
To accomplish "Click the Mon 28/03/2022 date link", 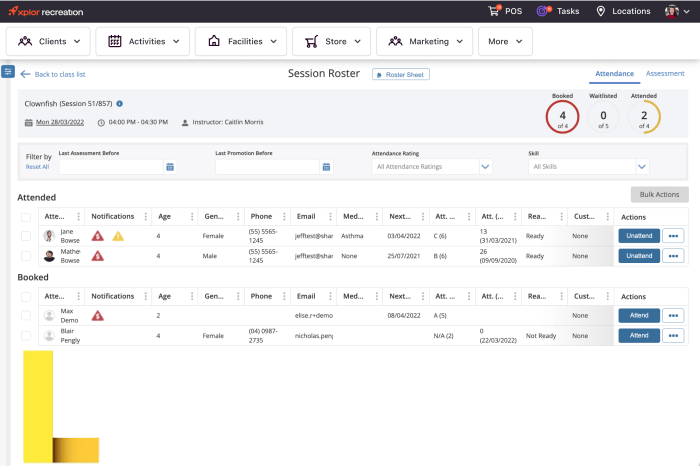I will pos(60,122).
